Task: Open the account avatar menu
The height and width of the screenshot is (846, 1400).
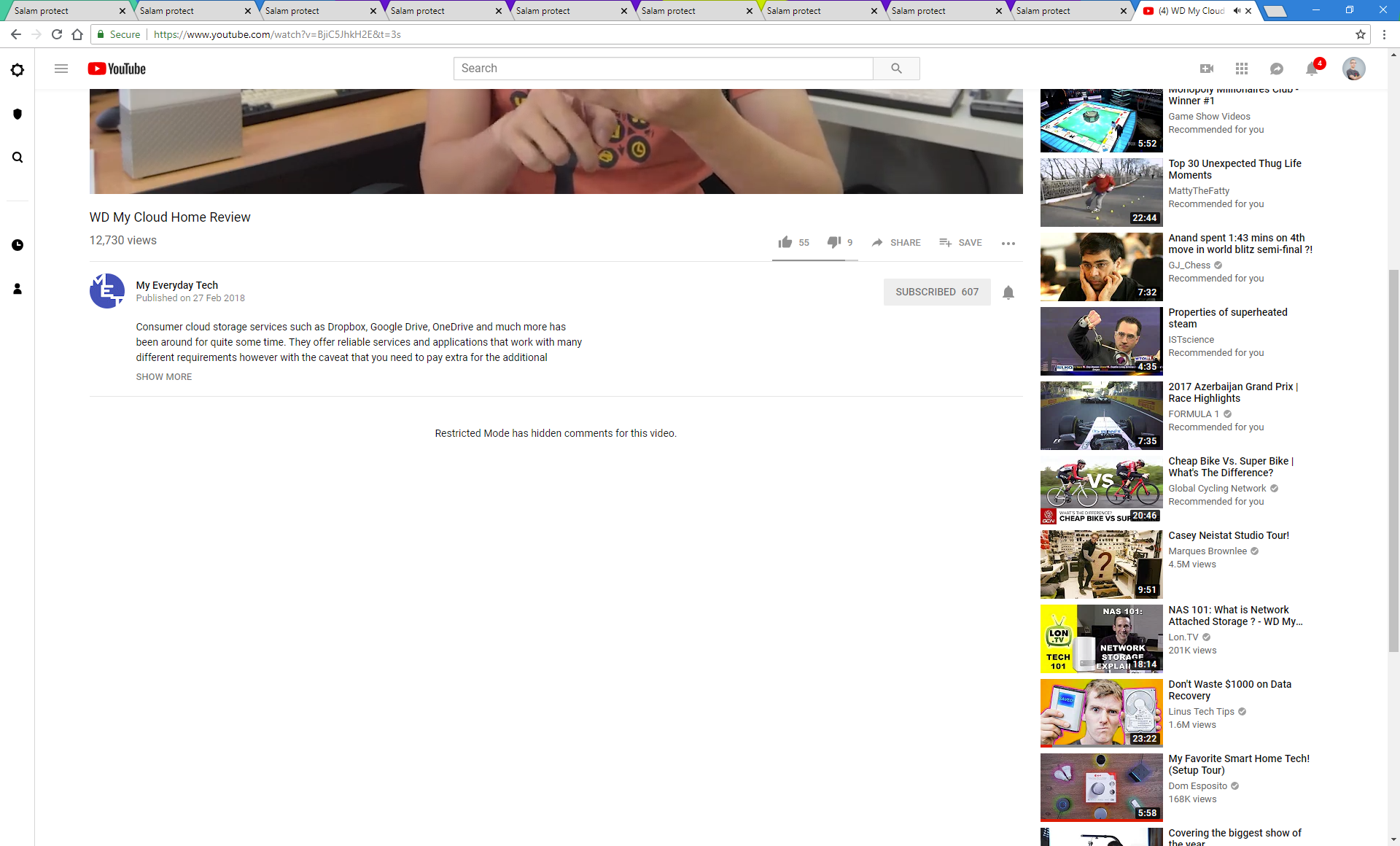Action: coord(1354,69)
